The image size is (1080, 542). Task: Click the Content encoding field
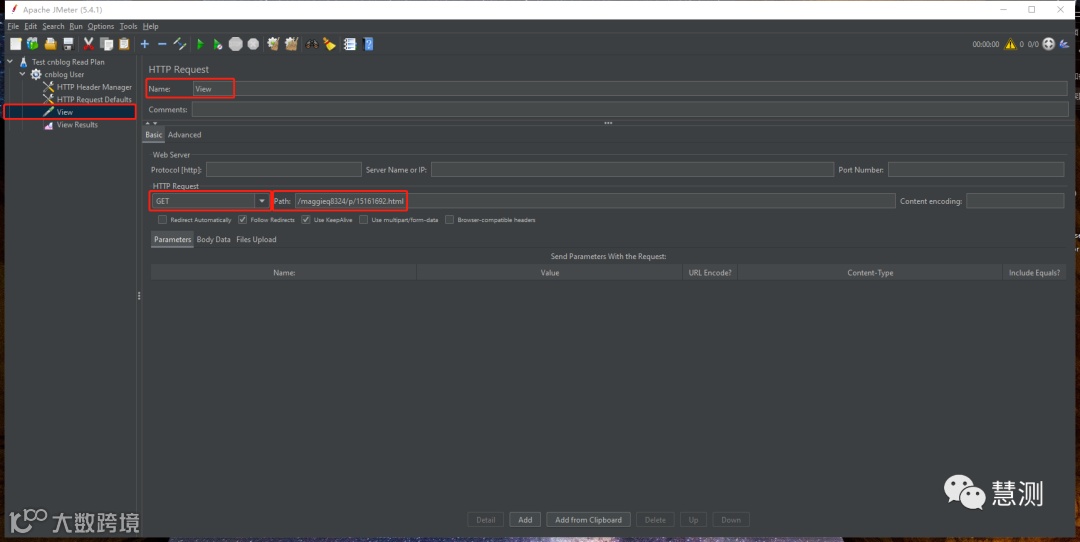[x=1015, y=201]
